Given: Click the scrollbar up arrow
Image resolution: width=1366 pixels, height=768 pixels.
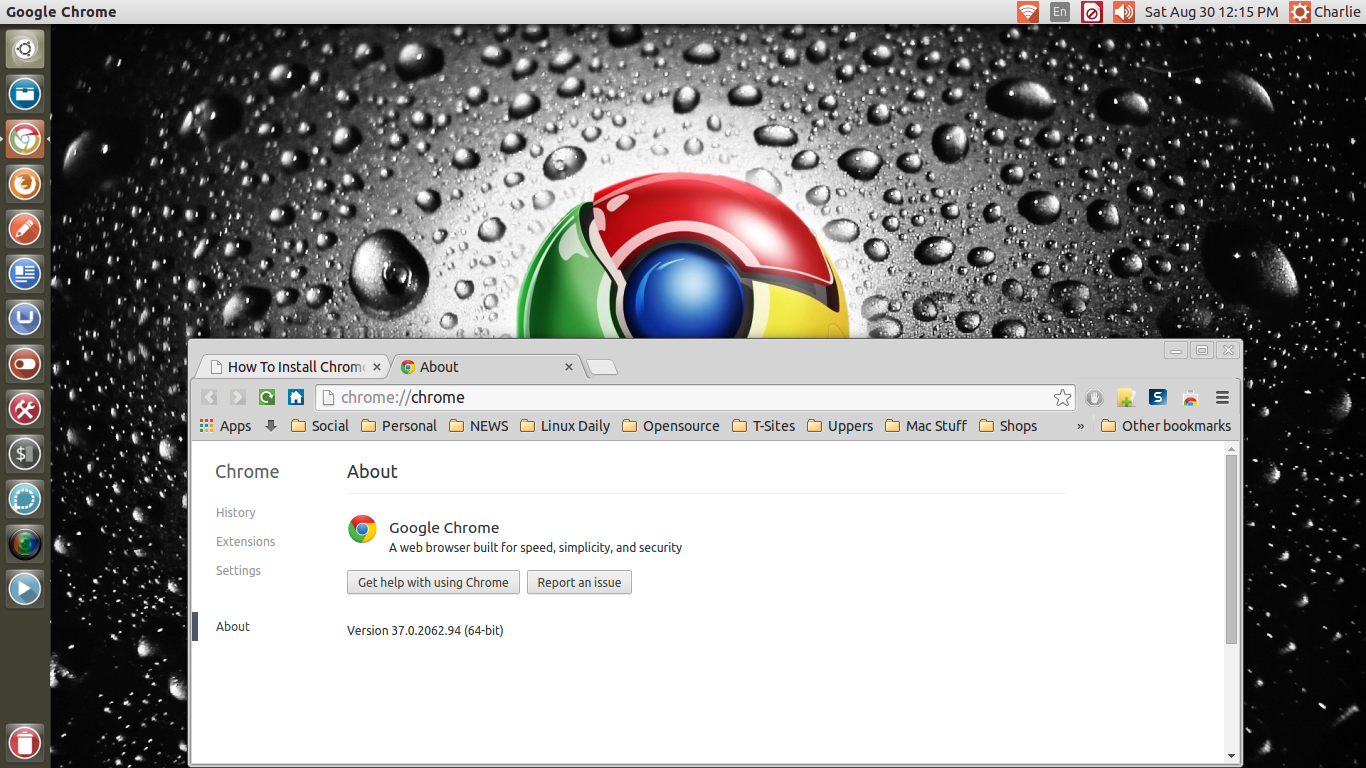Looking at the screenshot, I should click(1231, 449).
